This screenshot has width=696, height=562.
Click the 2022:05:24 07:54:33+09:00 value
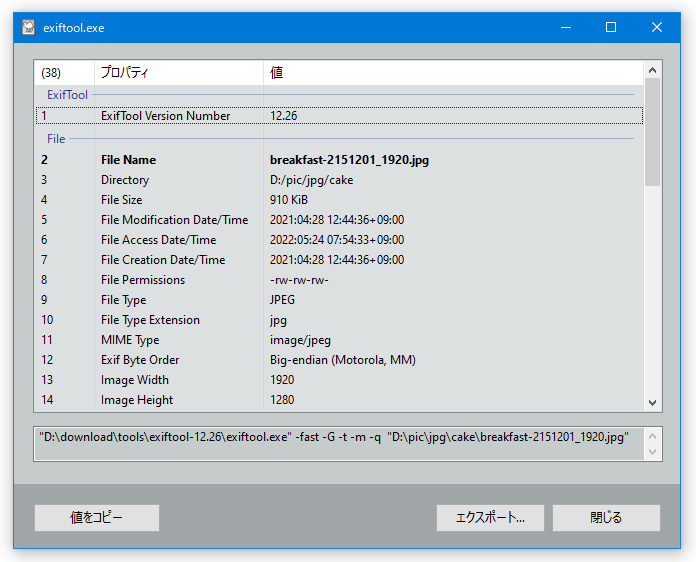tap(337, 240)
